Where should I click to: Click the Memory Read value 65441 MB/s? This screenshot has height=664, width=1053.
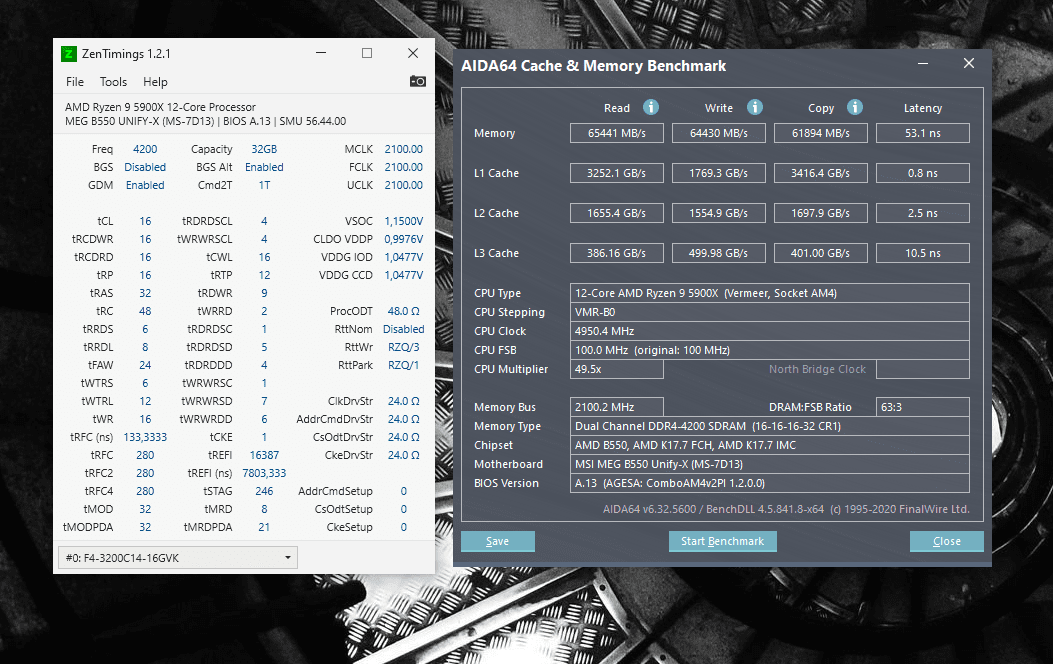pyautogui.click(x=616, y=133)
